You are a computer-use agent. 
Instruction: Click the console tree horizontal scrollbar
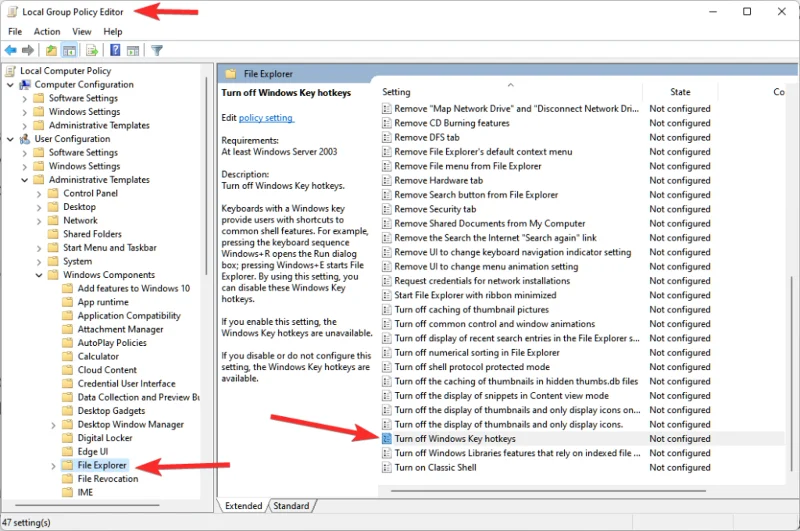point(87,505)
